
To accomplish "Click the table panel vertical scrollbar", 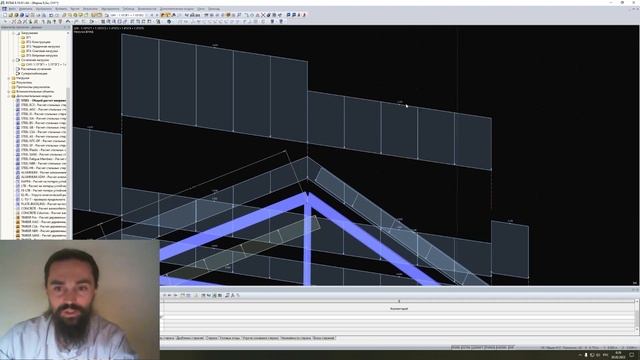I will pyautogui.click(x=636, y=316).
